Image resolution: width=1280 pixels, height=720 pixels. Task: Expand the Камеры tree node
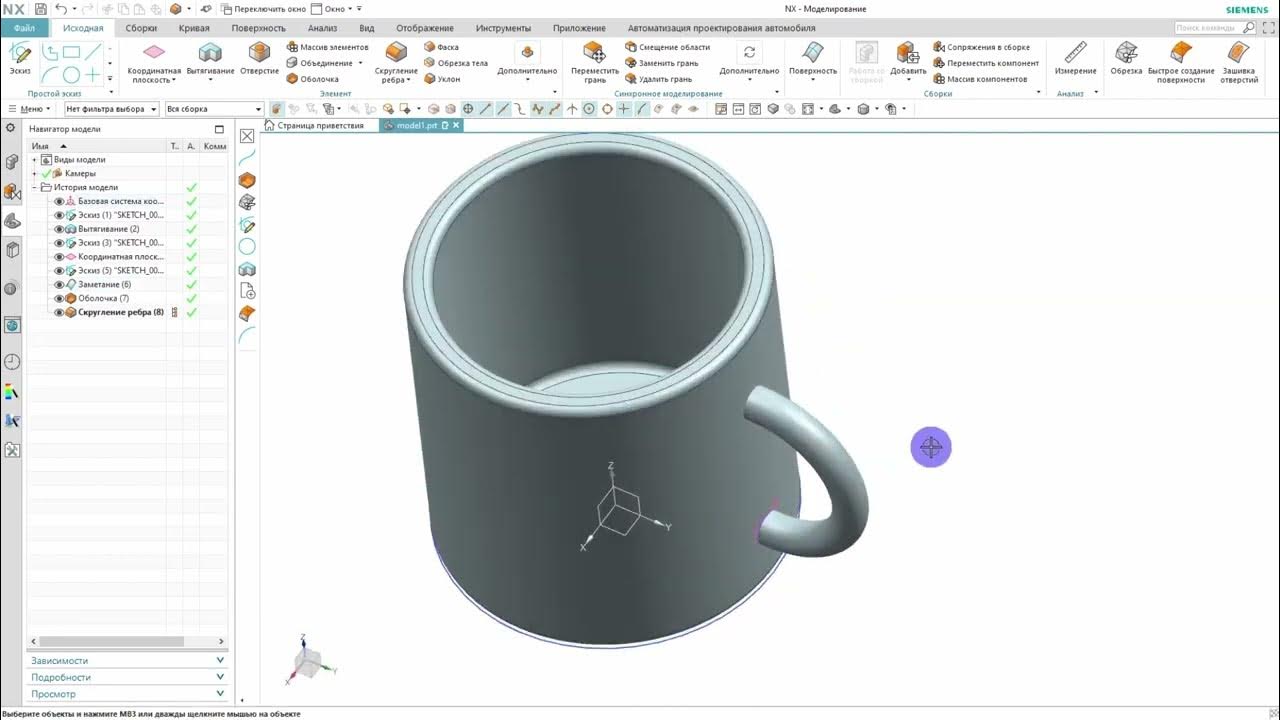pos(34,174)
